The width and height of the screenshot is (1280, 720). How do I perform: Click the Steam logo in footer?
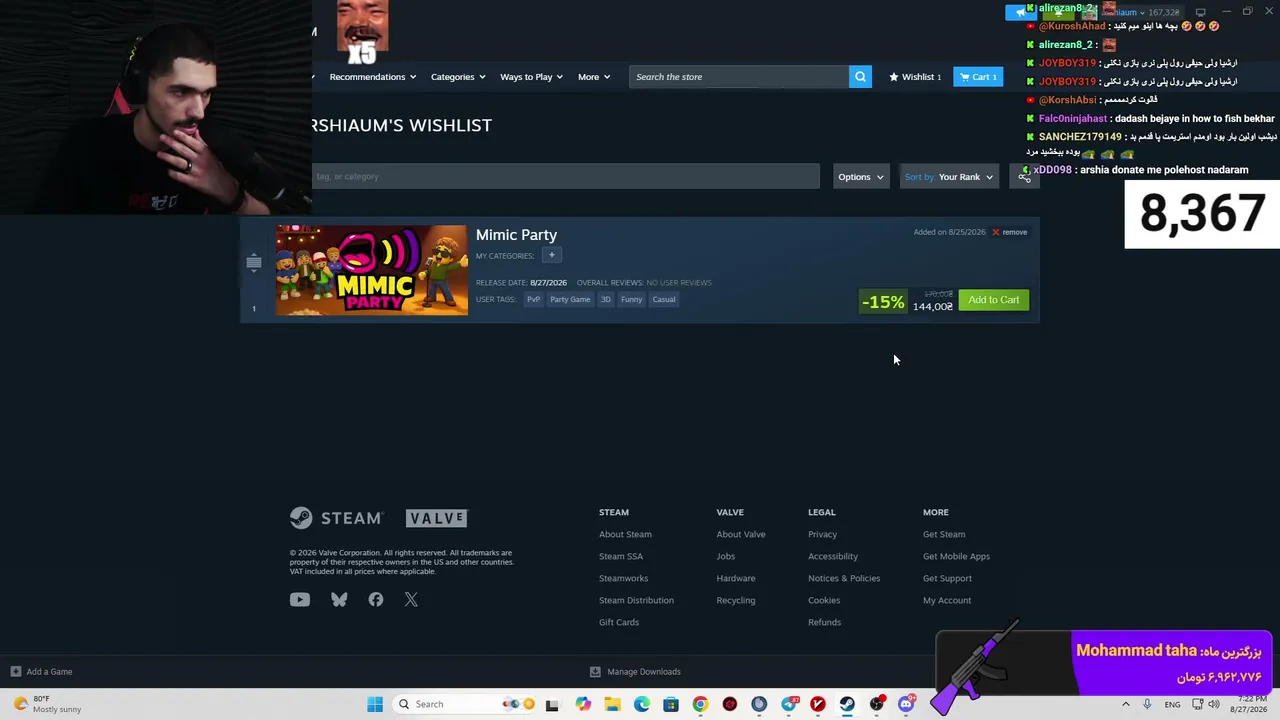tap(336, 518)
